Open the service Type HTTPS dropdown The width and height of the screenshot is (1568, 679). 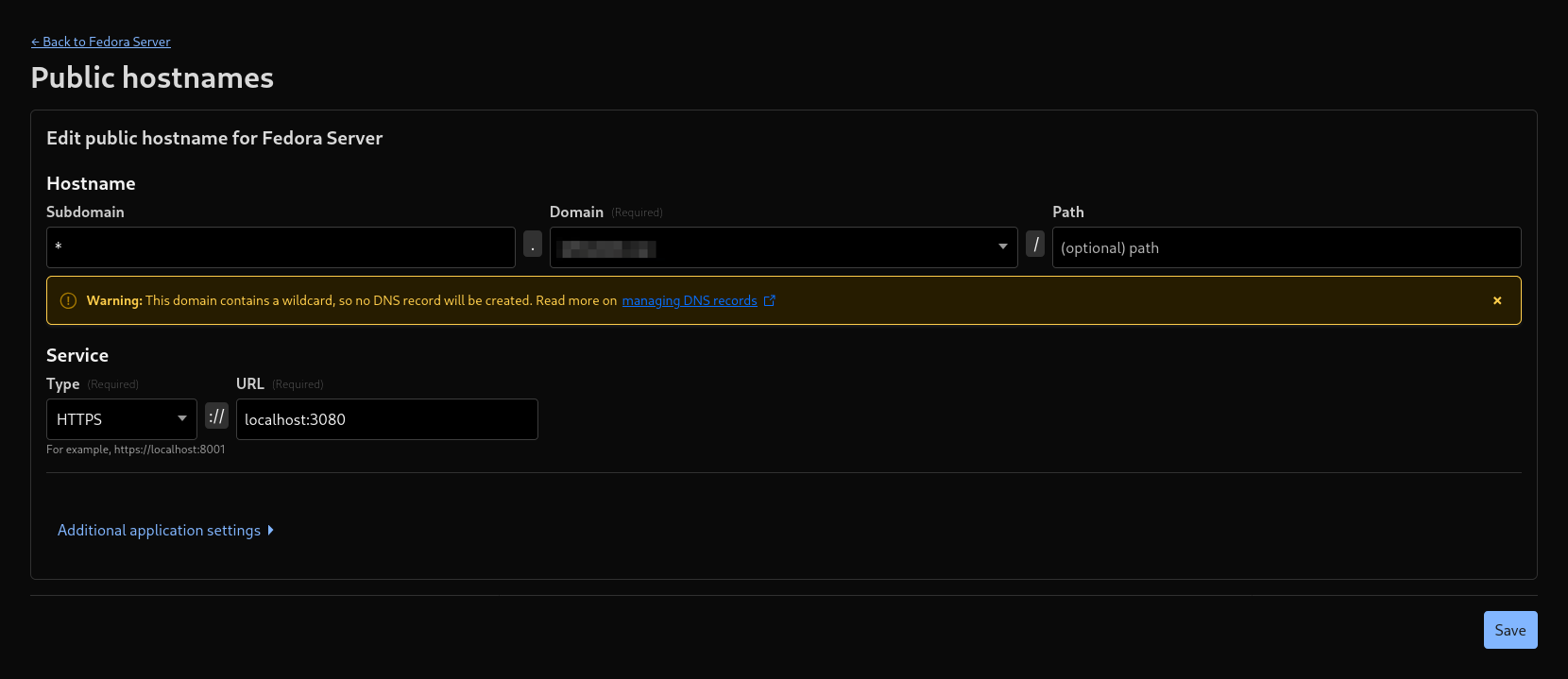pos(122,419)
